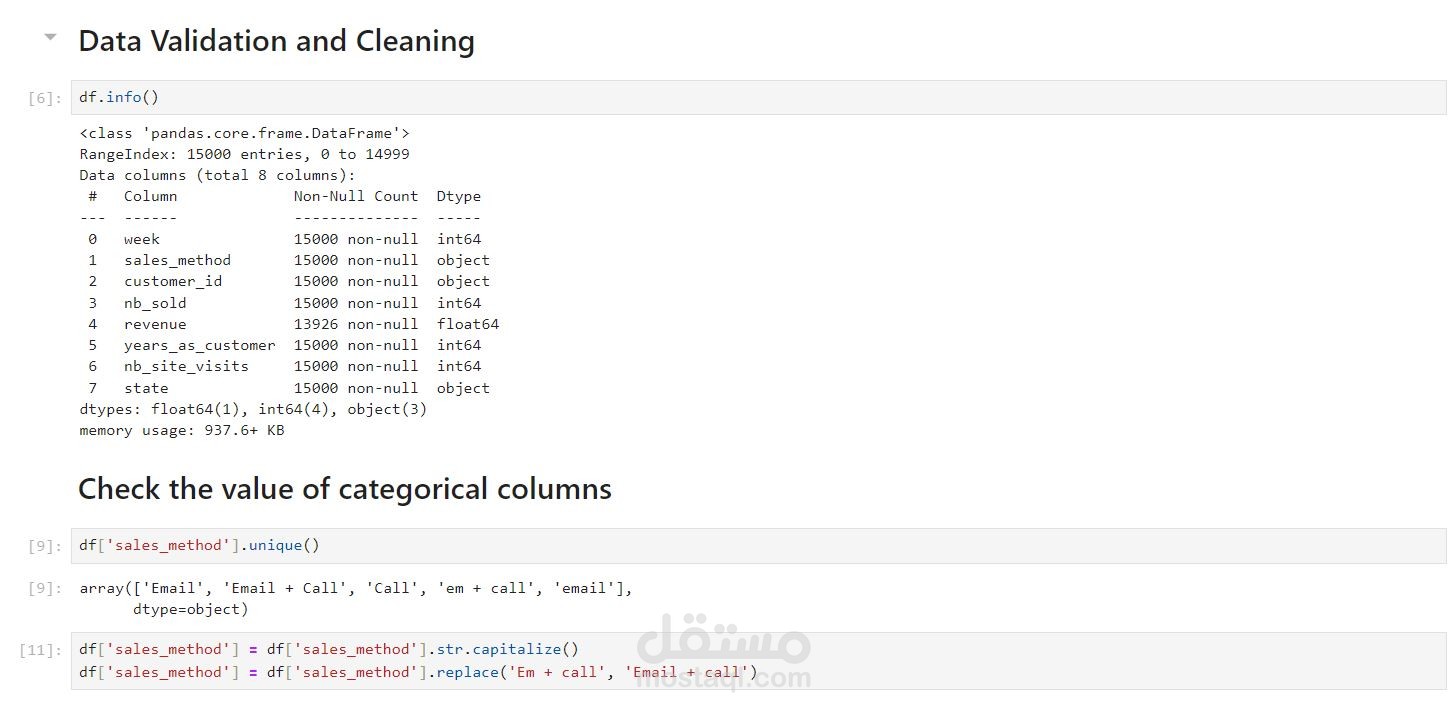Click the nb_site_visits row in output
Image resolution: width=1448 pixels, height=707 pixels.
284,366
